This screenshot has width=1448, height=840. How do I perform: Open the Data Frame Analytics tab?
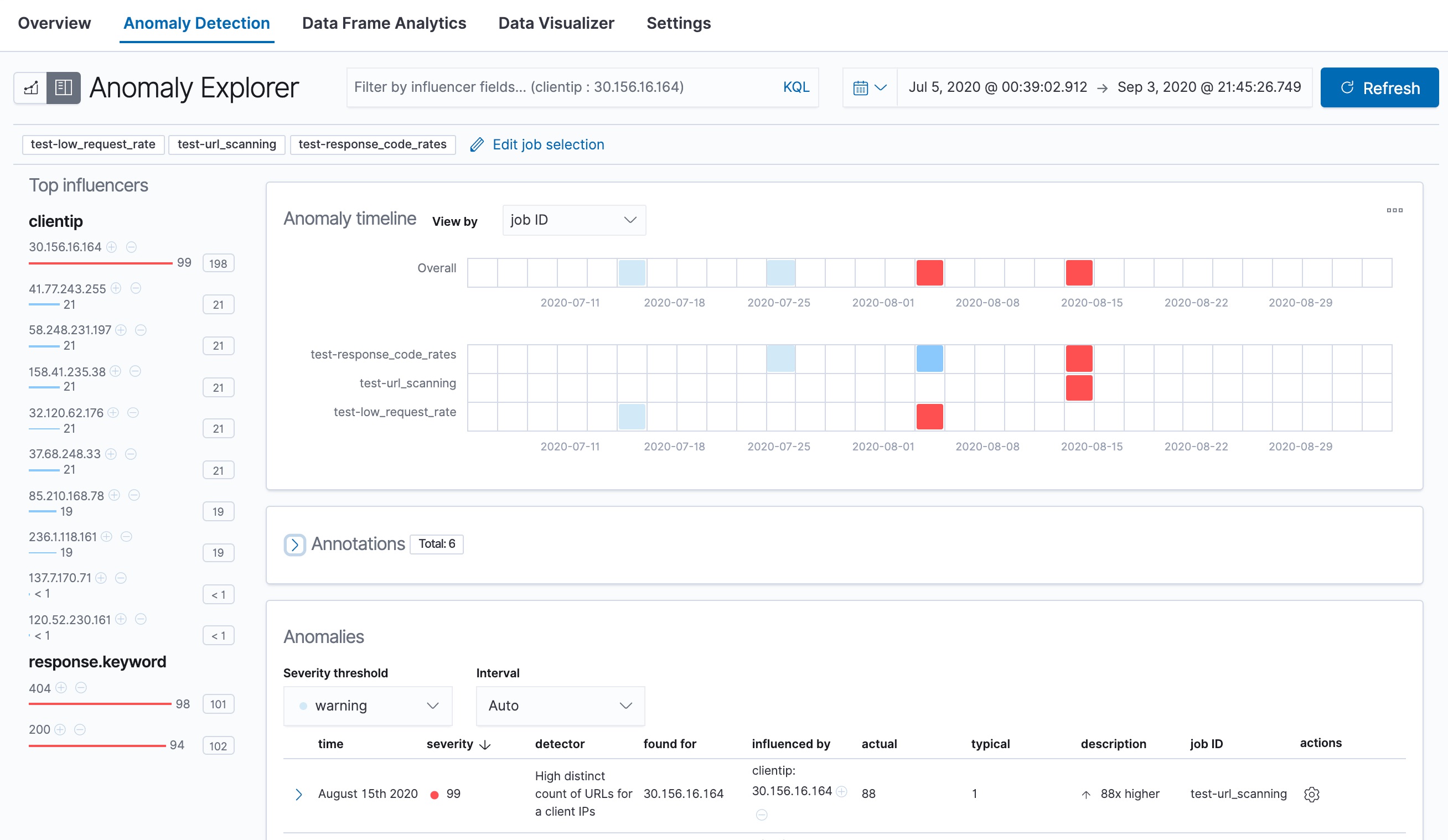pyautogui.click(x=384, y=23)
